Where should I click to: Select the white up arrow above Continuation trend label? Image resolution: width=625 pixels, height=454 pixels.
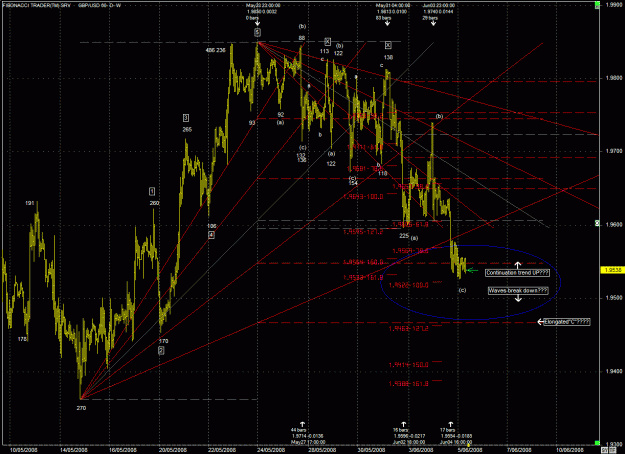[x=517, y=265]
